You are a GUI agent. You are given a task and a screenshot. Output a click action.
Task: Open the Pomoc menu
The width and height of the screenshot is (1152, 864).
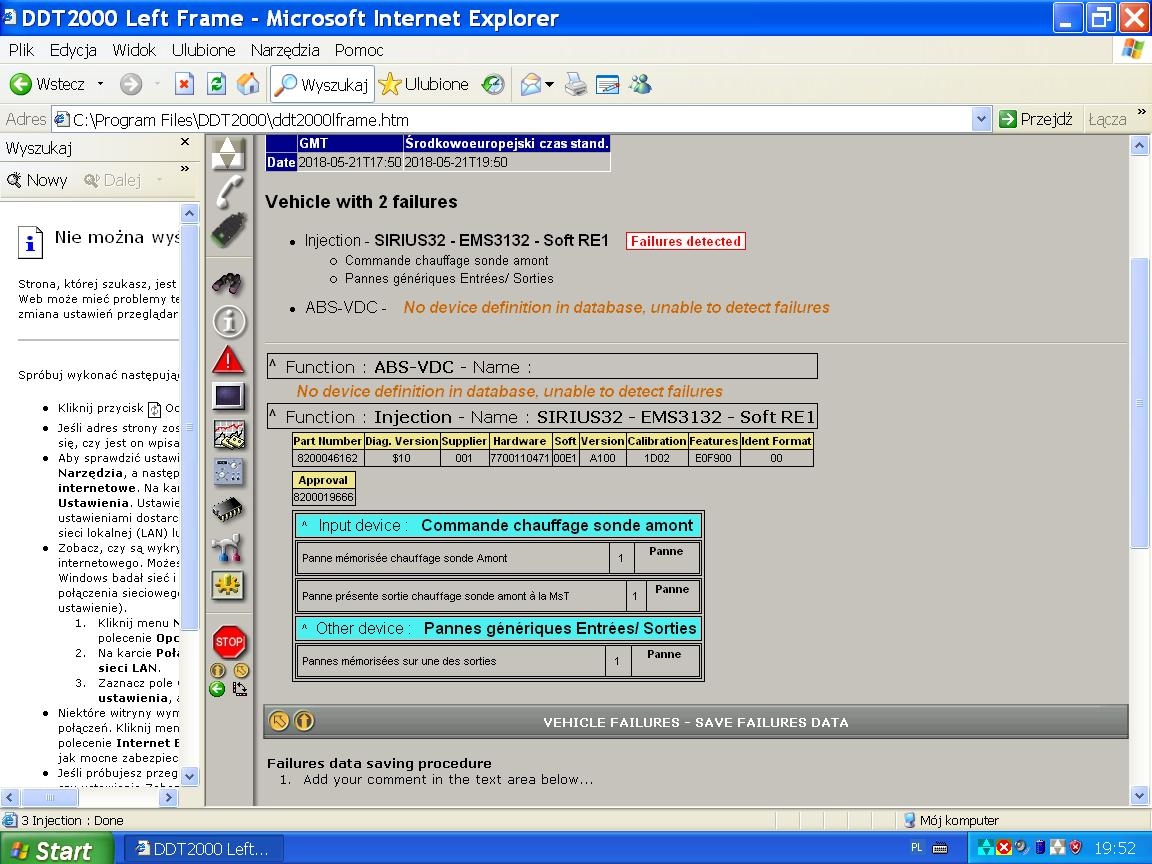pyautogui.click(x=359, y=50)
